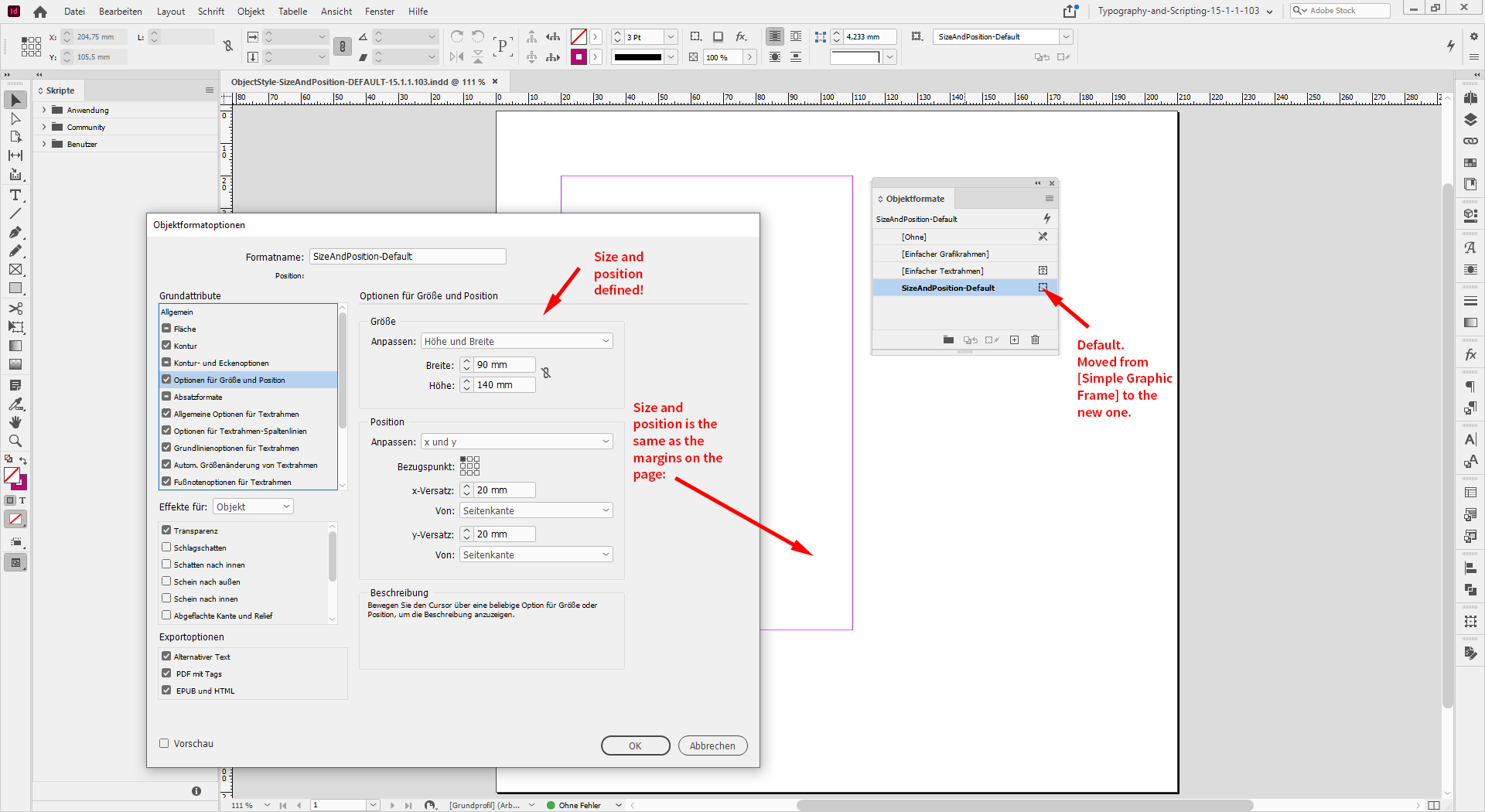
Task: Click inside the Formatname text field
Action: tap(408, 256)
